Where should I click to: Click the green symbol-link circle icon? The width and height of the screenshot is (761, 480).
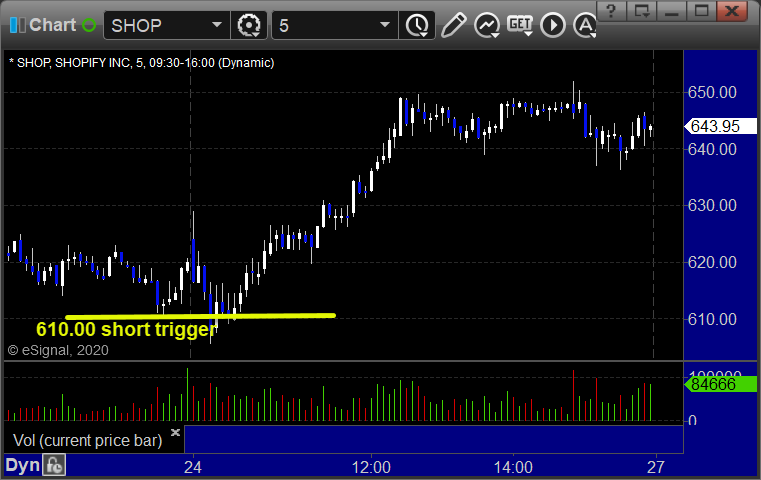pyautogui.click(x=89, y=25)
